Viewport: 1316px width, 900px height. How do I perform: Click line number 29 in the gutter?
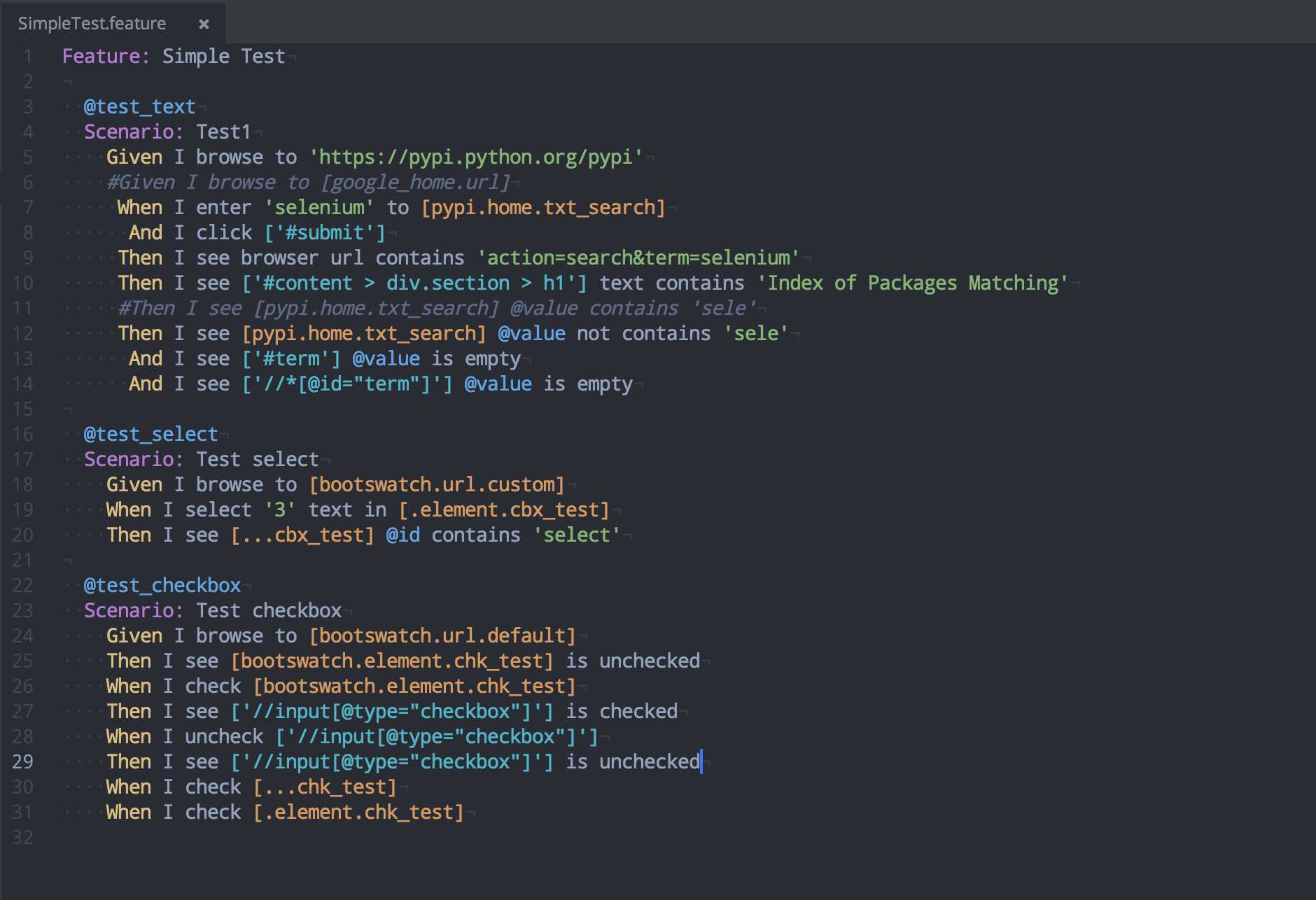pyautogui.click(x=23, y=762)
